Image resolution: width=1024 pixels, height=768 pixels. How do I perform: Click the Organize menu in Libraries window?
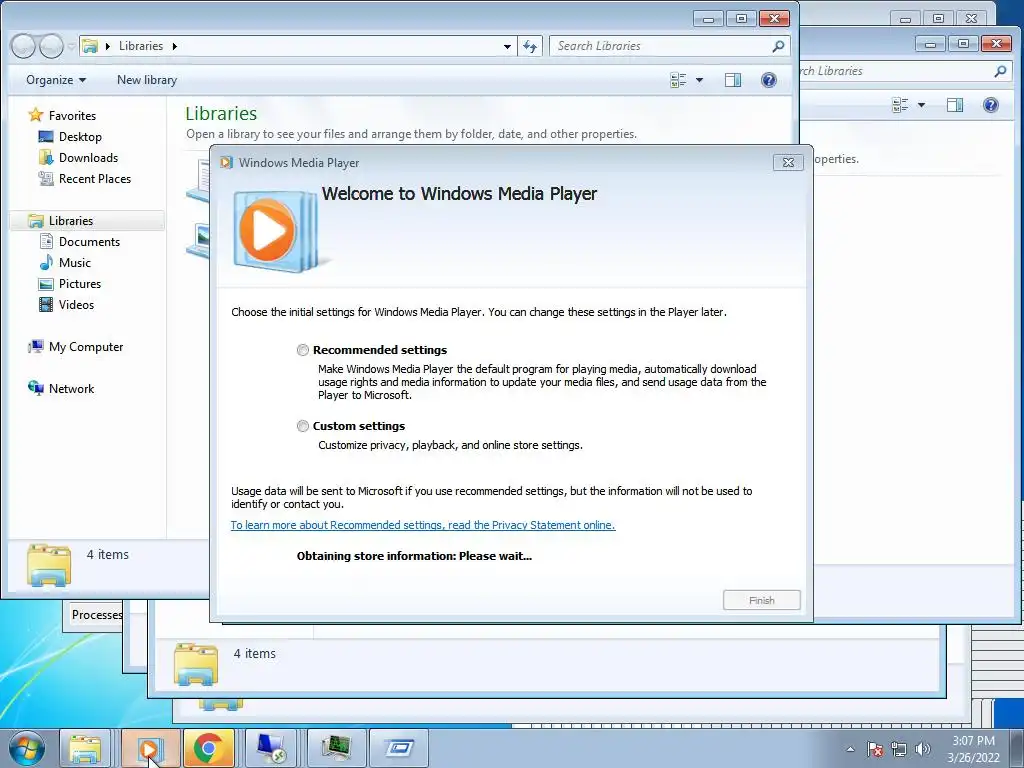(x=56, y=80)
